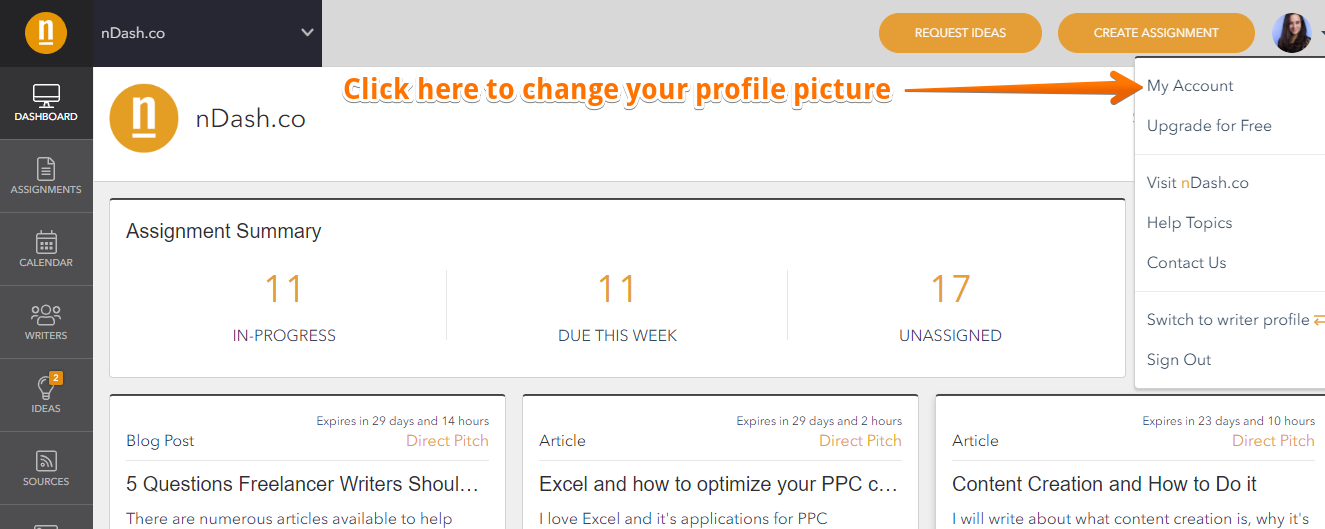Click the profile avatar picture

[1292, 33]
